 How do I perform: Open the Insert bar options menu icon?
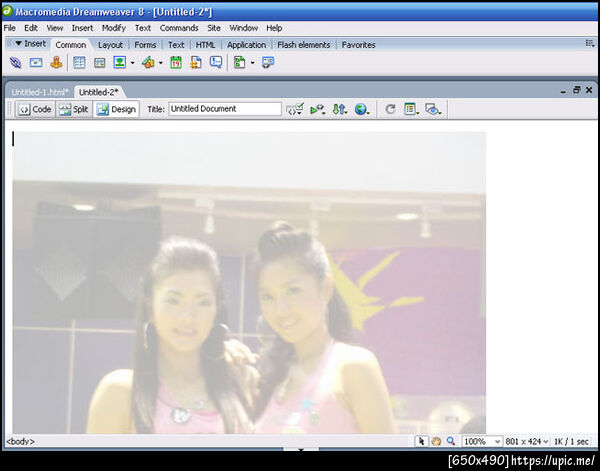click(590, 43)
